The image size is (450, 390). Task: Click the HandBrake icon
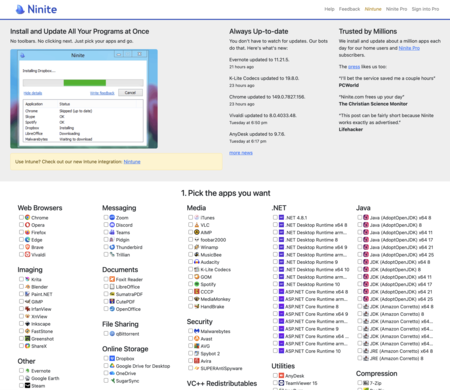pyautogui.click(x=197, y=306)
